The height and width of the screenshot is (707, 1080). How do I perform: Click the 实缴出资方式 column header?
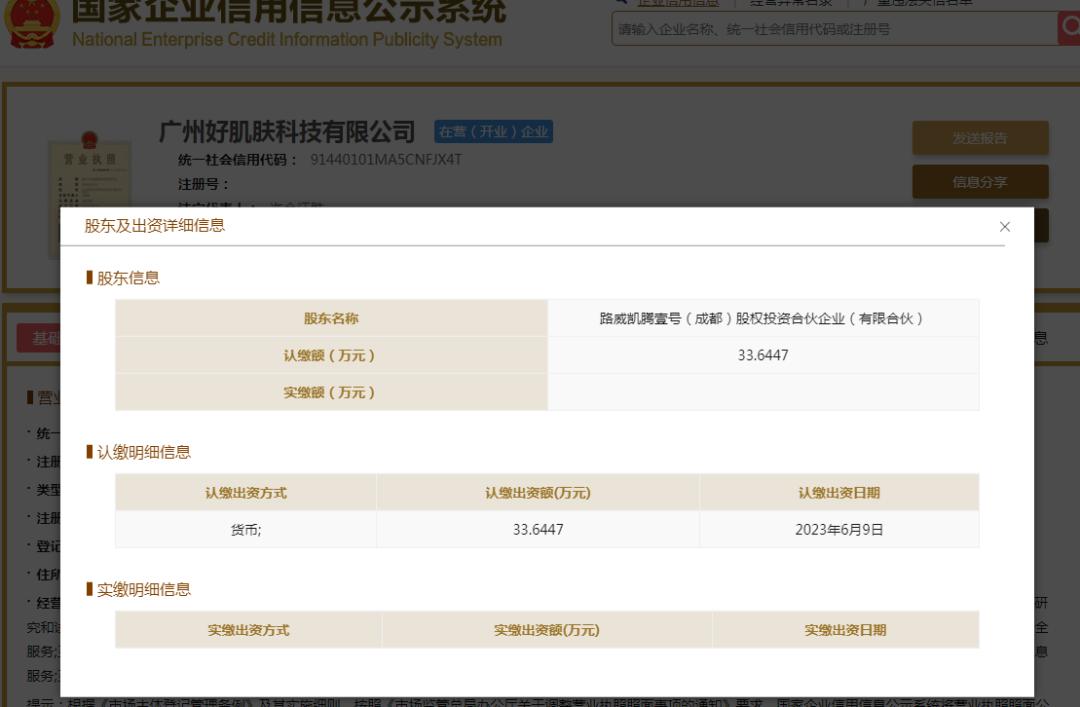[x=249, y=630]
